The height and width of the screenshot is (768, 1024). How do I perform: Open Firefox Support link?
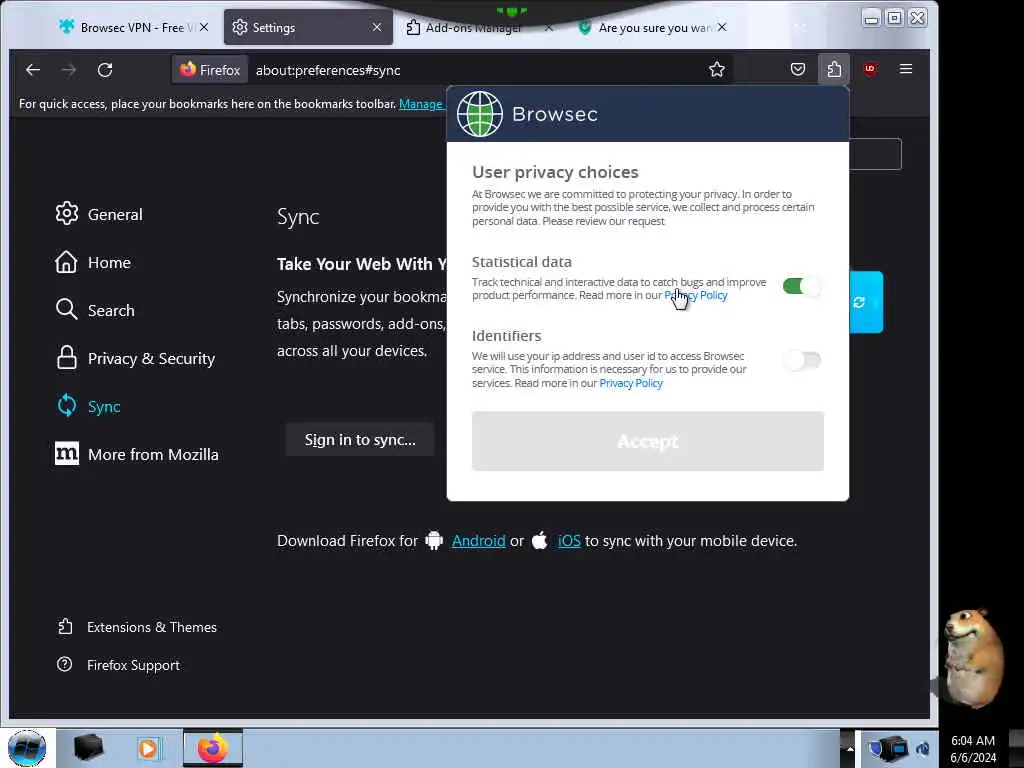tap(118, 665)
